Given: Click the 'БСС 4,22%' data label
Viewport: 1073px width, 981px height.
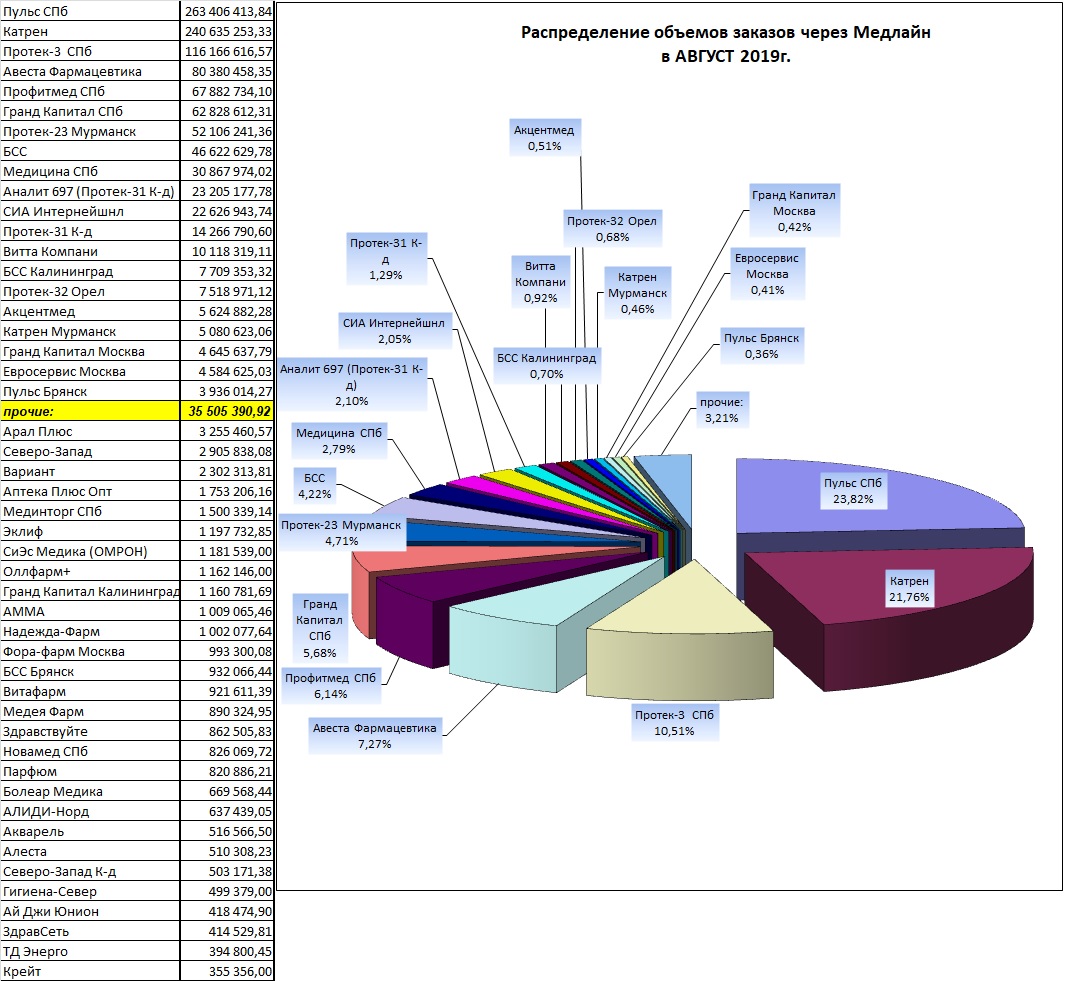Looking at the screenshot, I should pos(315,485).
